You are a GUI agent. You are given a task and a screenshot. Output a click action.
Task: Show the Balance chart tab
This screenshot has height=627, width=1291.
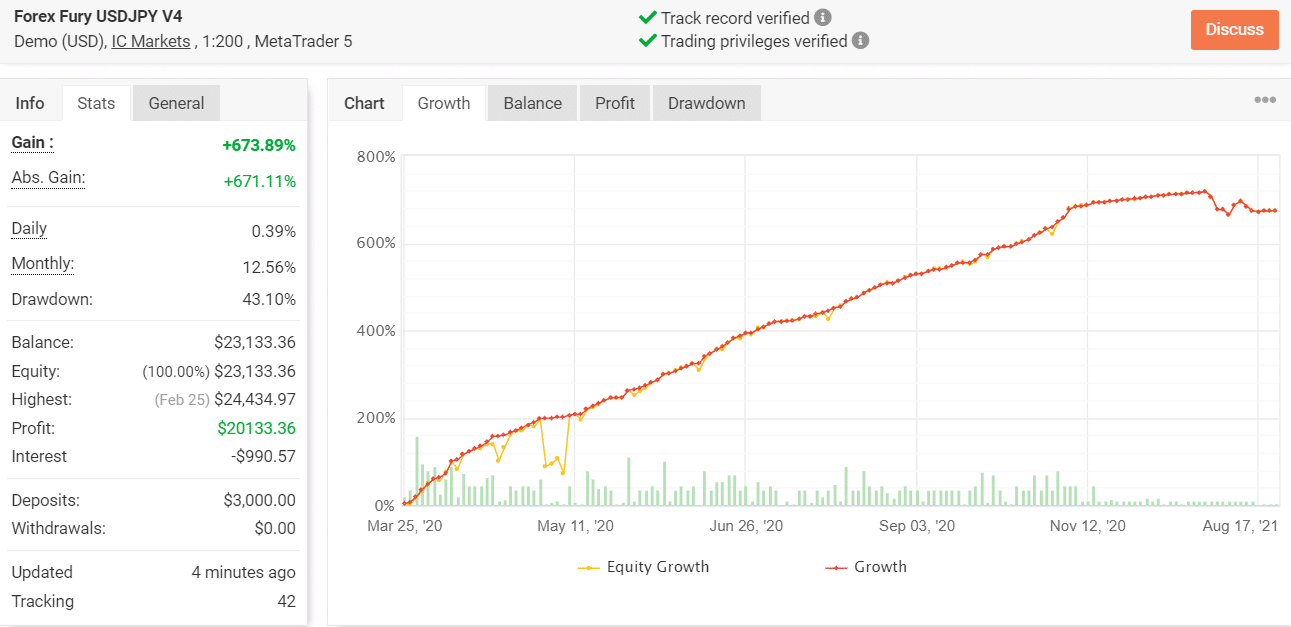point(532,103)
